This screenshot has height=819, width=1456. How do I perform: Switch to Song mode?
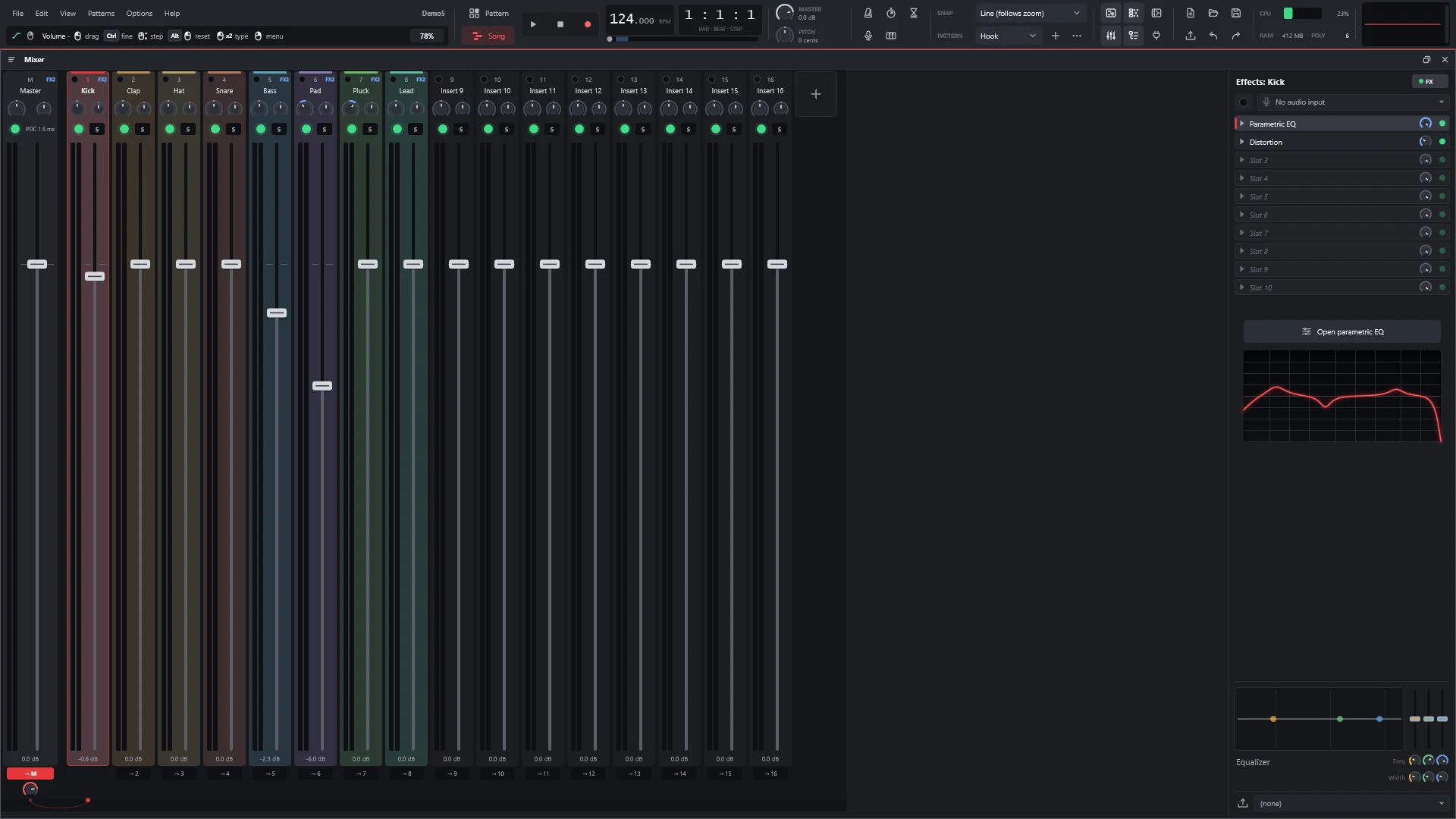click(488, 36)
